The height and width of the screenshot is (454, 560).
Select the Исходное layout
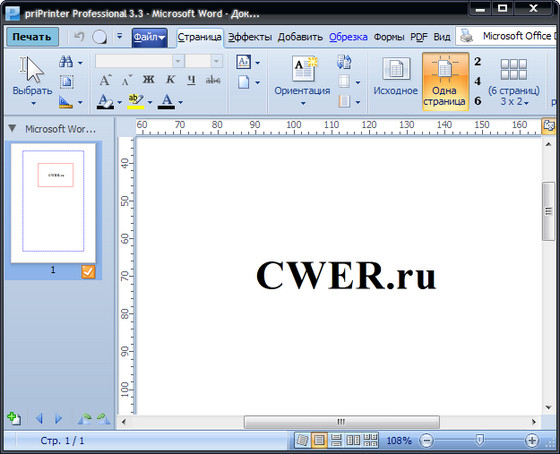(x=395, y=76)
